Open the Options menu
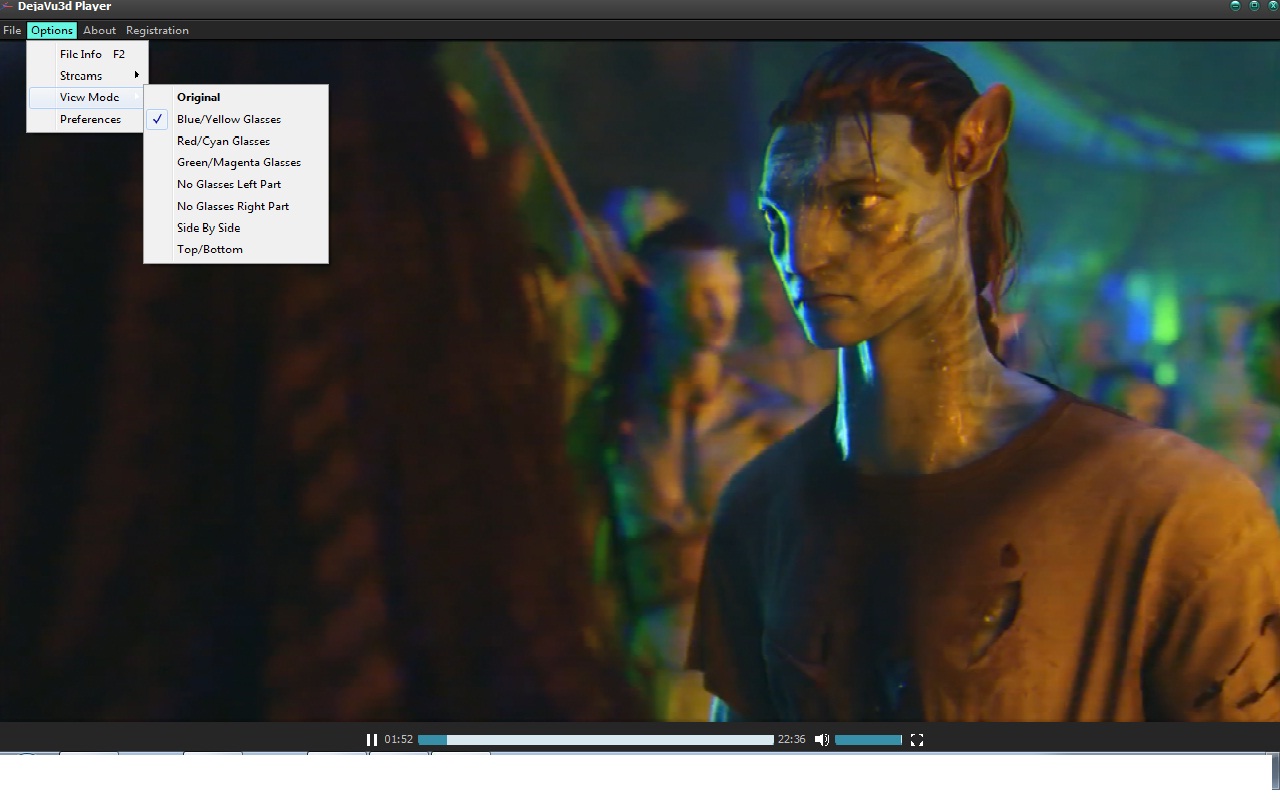Viewport: 1280px width, 800px height. (x=52, y=30)
